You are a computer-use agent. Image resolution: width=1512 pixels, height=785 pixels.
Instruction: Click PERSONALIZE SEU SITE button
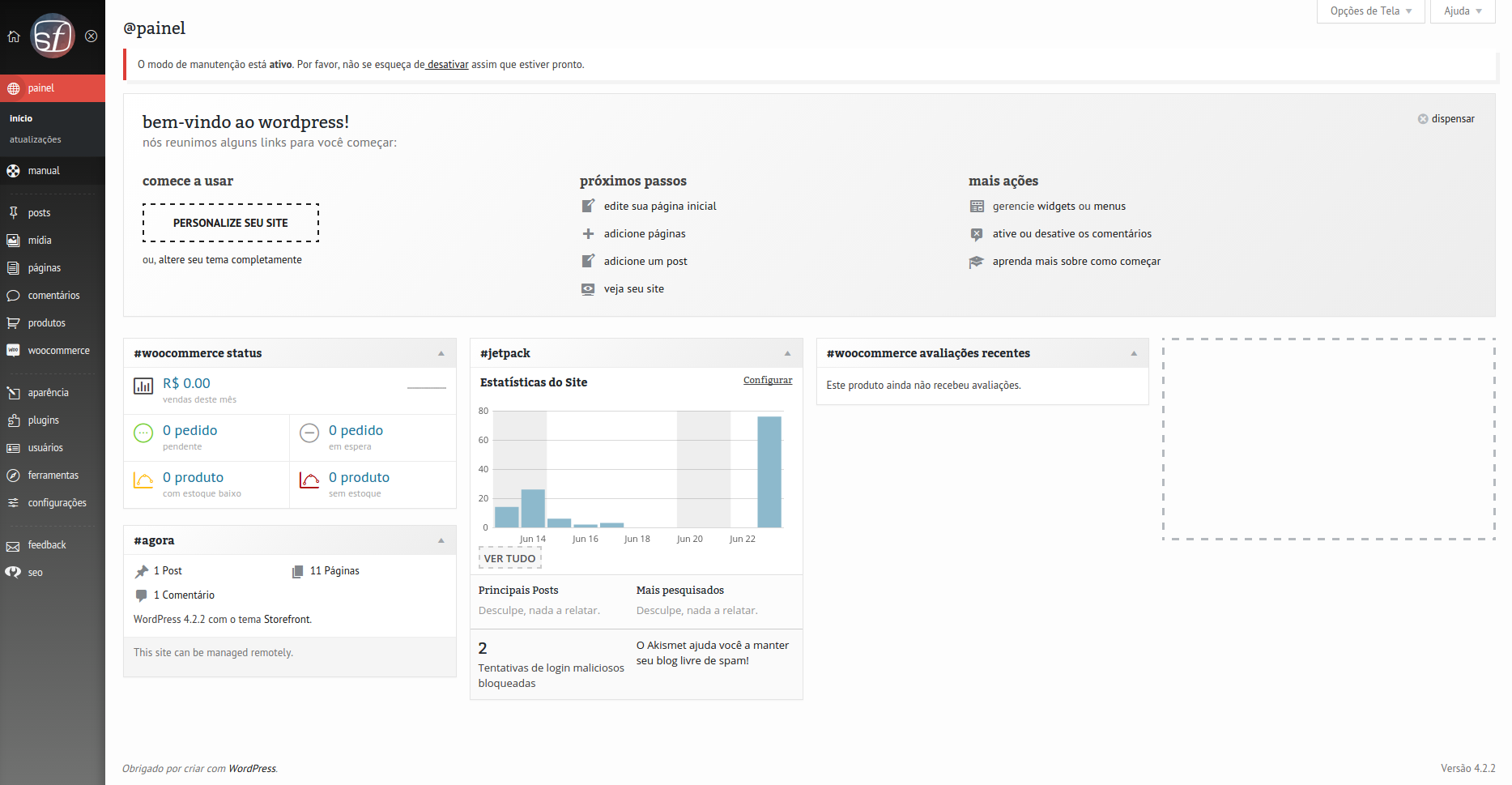click(x=231, y=223)
